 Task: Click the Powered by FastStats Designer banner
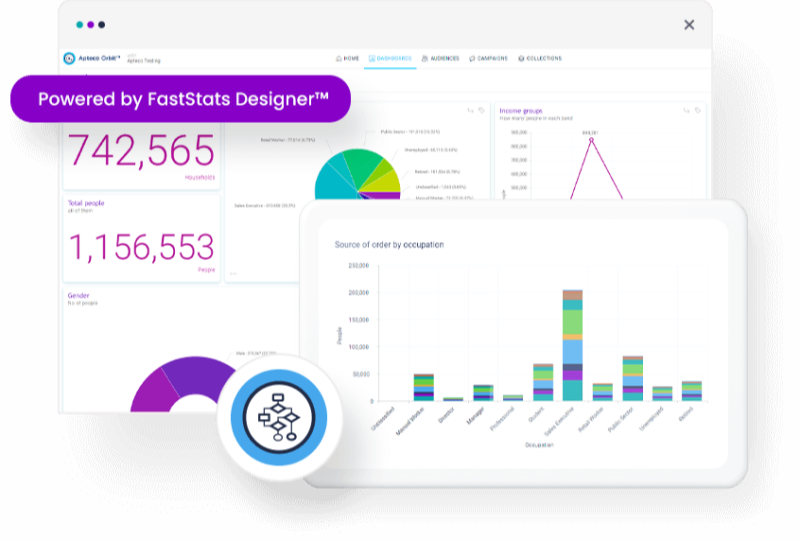pos(182,99)
